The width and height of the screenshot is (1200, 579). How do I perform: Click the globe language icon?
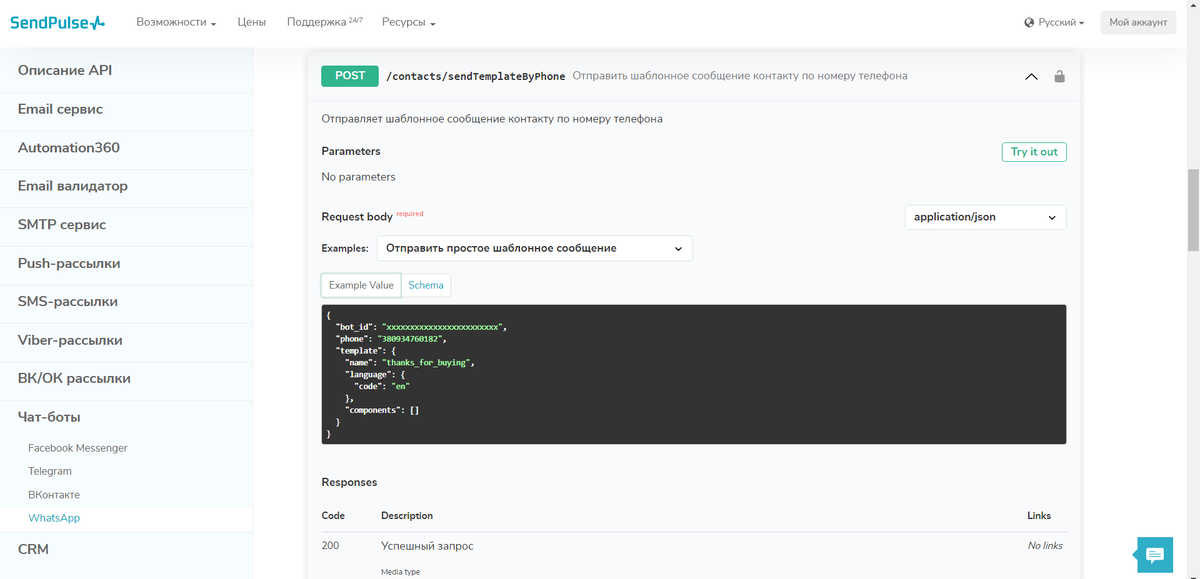(x=1029, y=22)
